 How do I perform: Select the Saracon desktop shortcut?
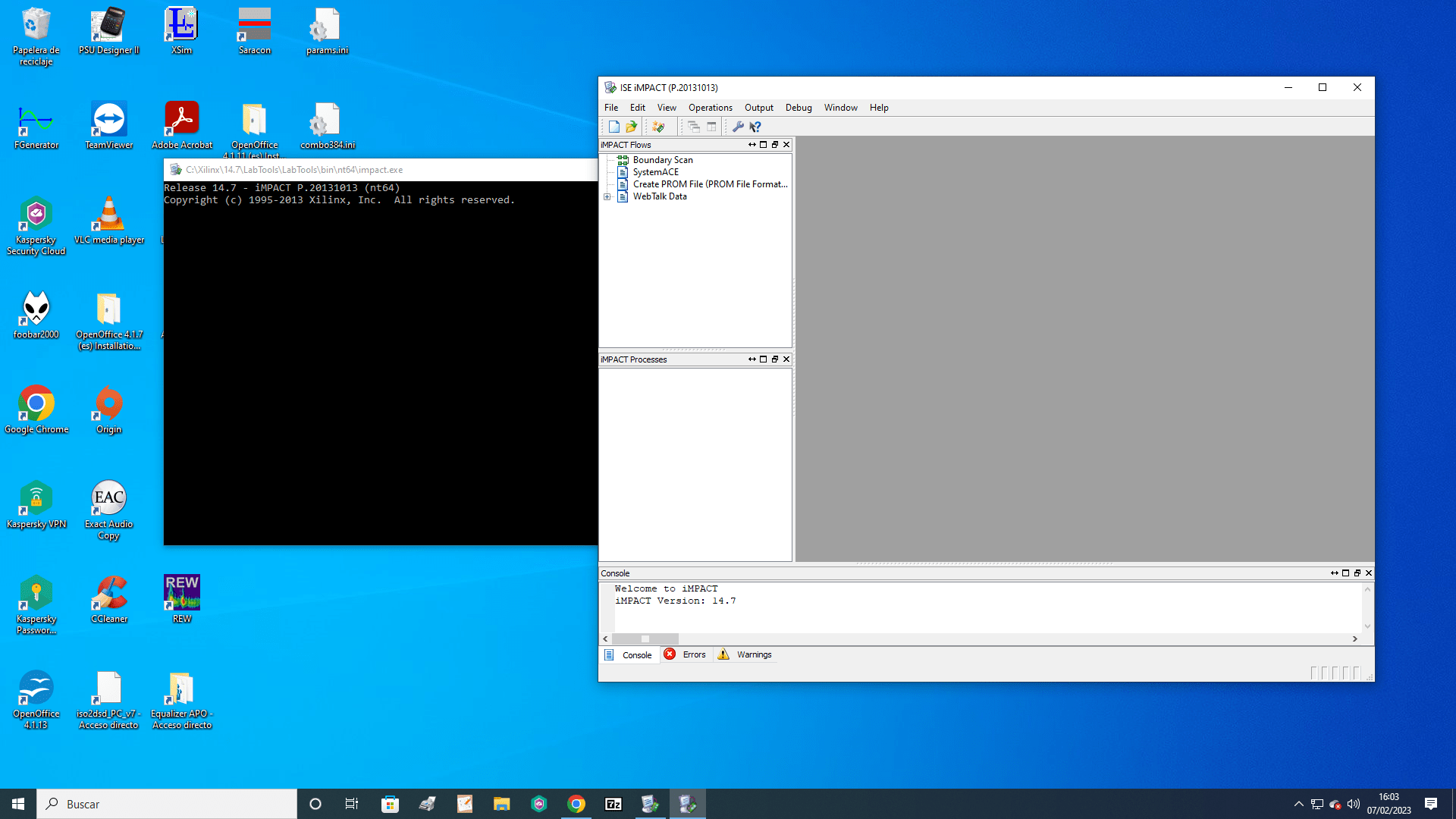click(x=255, y=31)
